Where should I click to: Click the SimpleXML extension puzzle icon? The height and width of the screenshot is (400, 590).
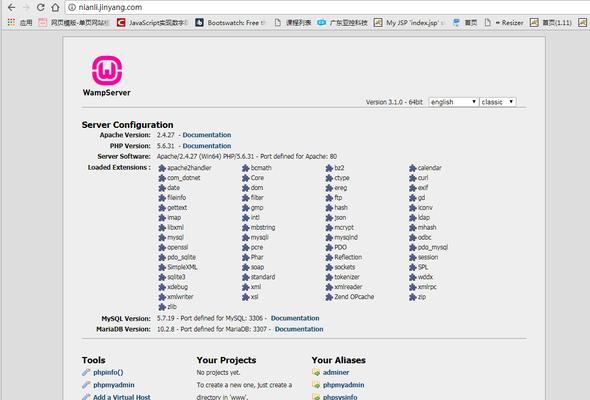[x=162, y=267]
